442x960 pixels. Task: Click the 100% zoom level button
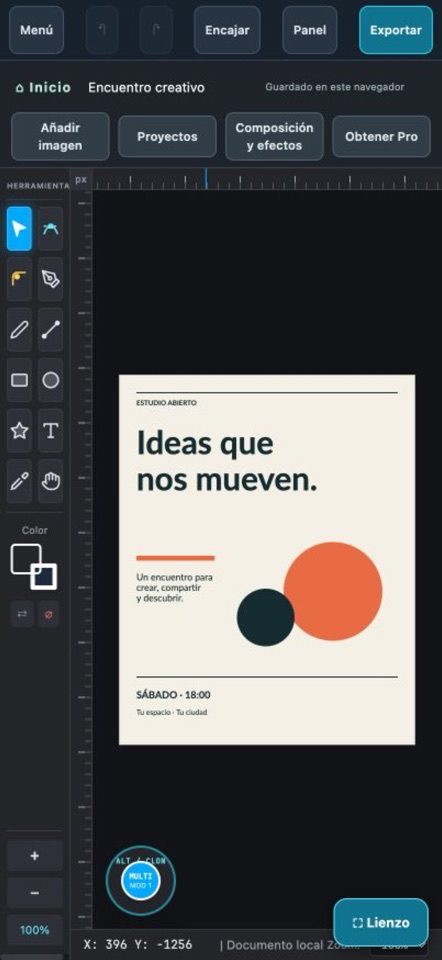pyautogui.click(x=35, y=930)
